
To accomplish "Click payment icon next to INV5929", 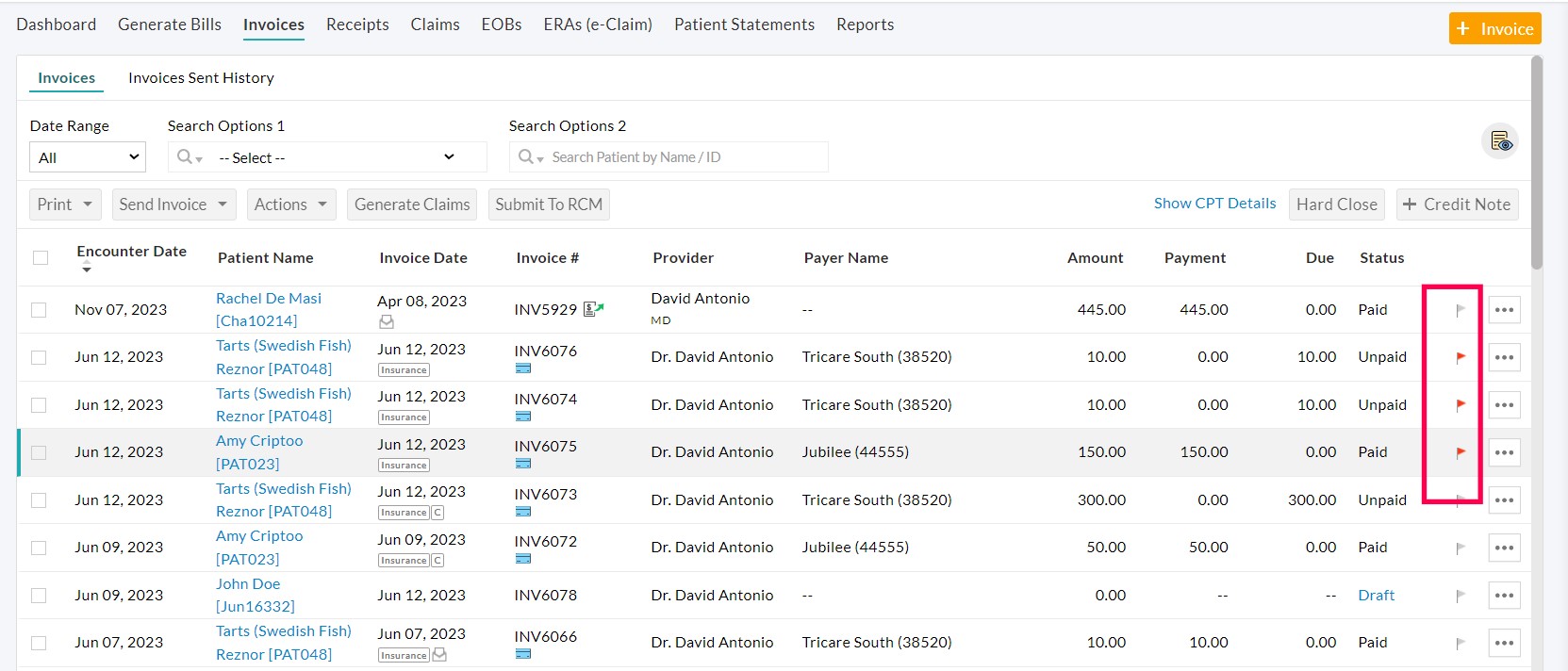I will 593,309.
